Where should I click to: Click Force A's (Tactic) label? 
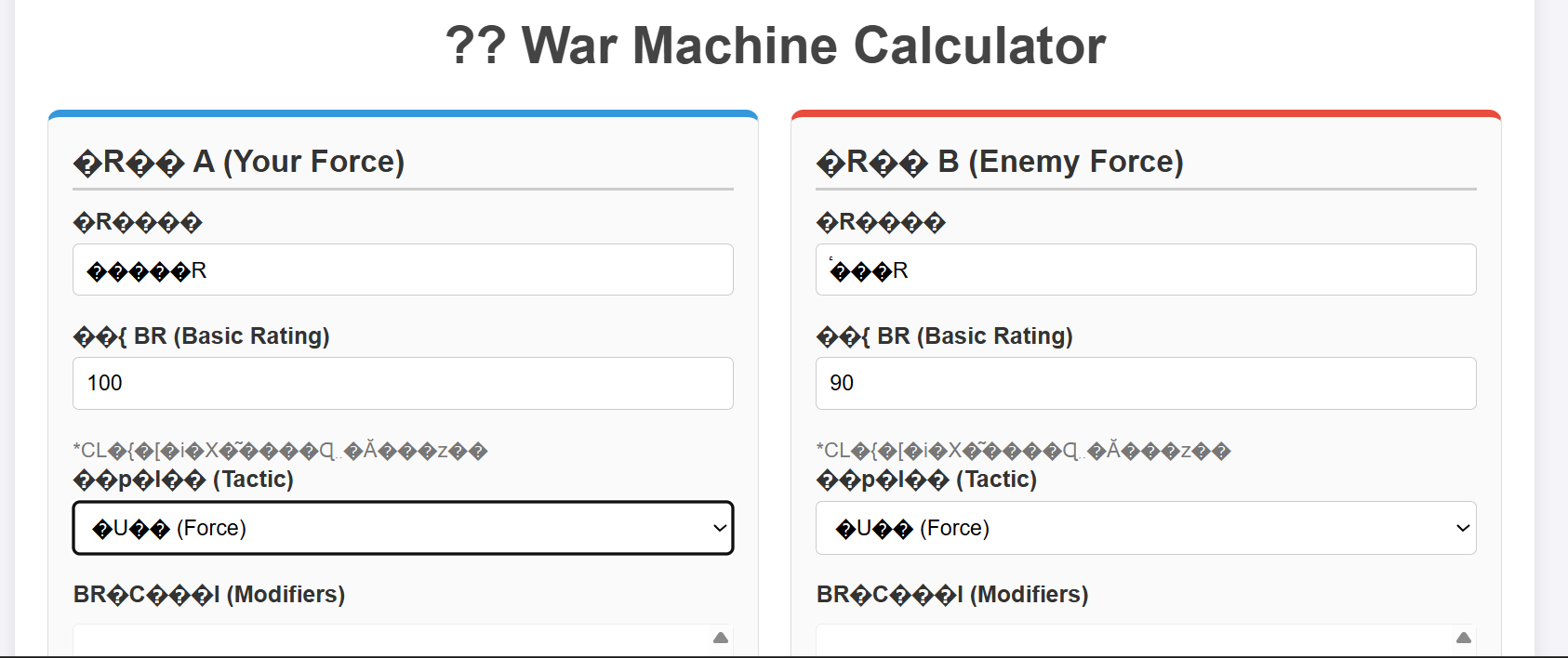pos(183,480)
